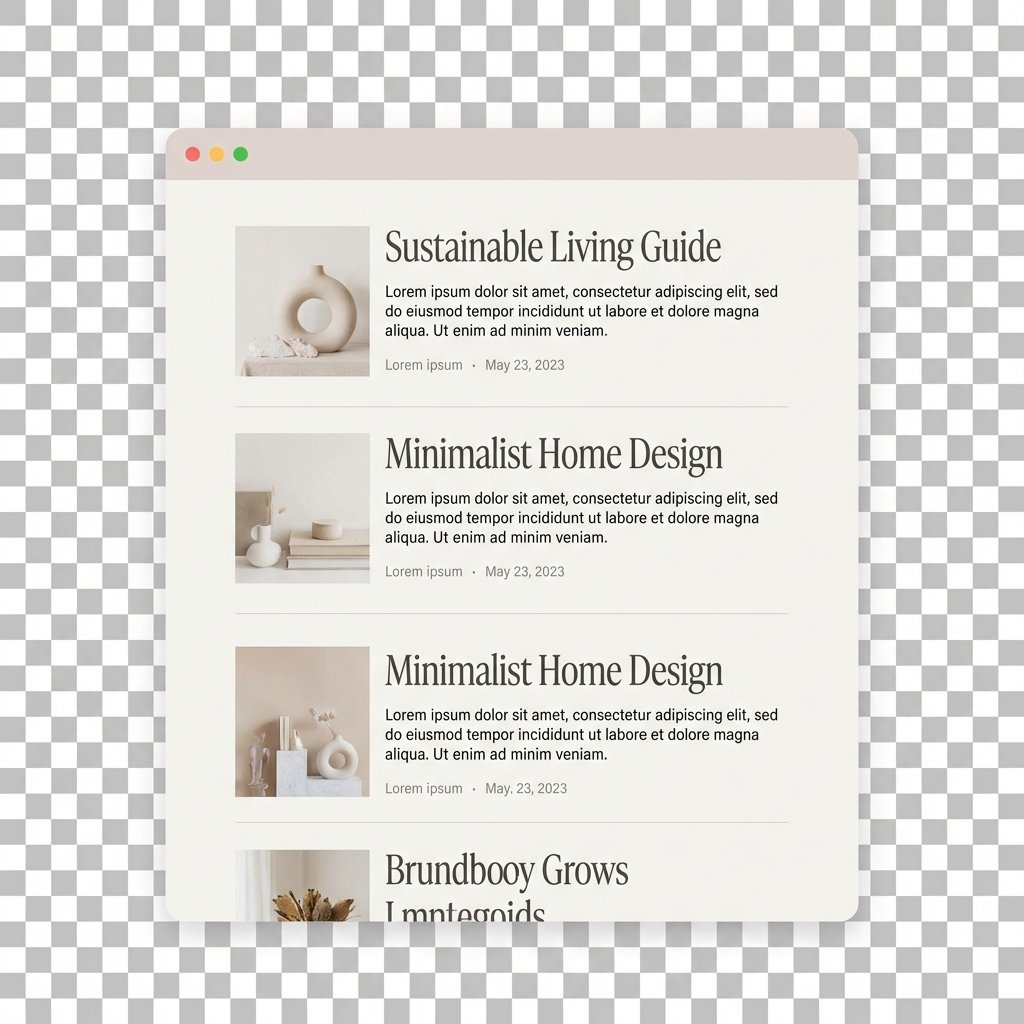Viewport: 1024px width, 1024px height.
Task: Click the yellow minimize window button
Action: click(x=217, y=154)
